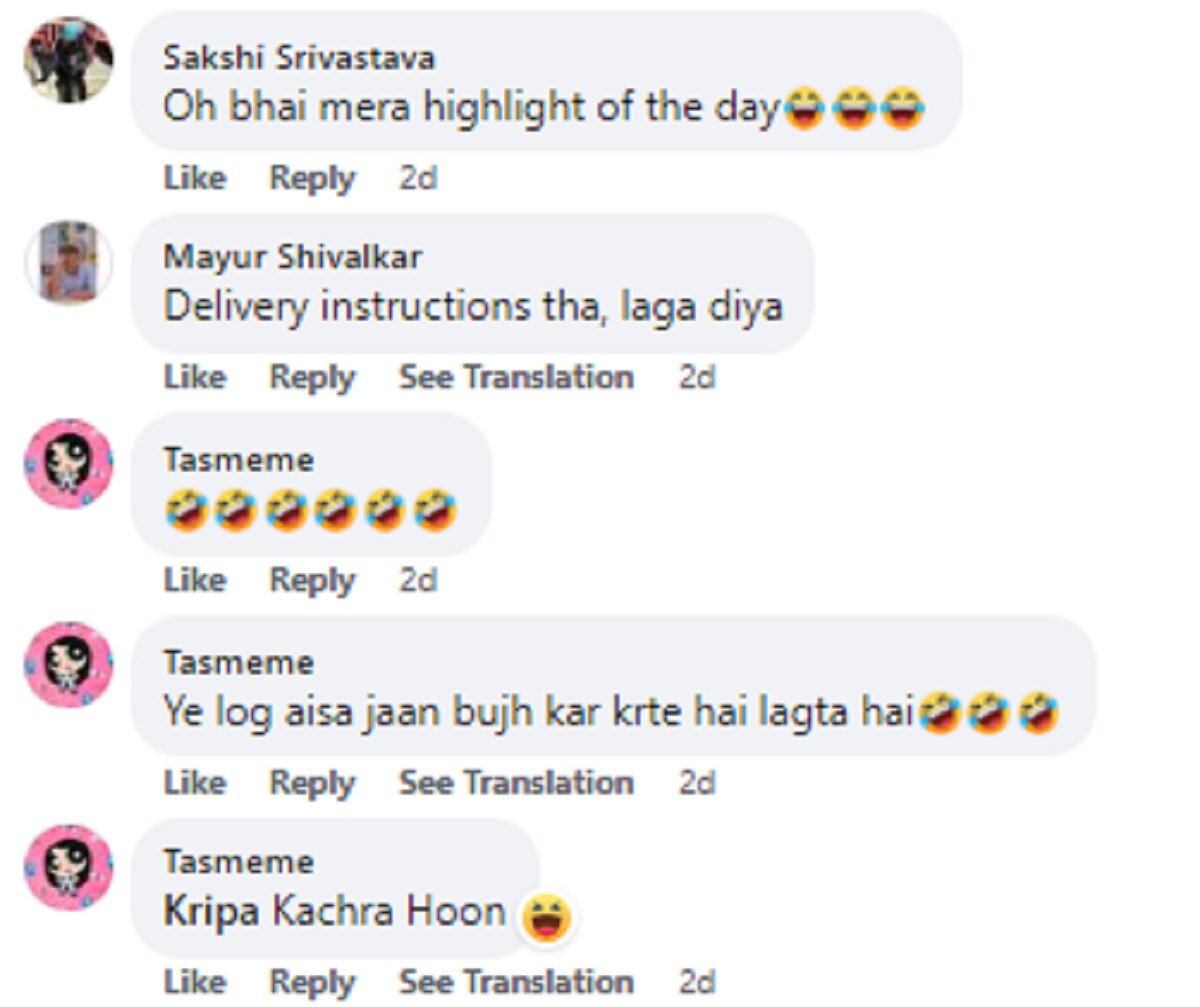Like the 'Ye log aisa jaan' comment
Image resolution: width=1200 pixels, height=1007 pixels.
(194, 782)
